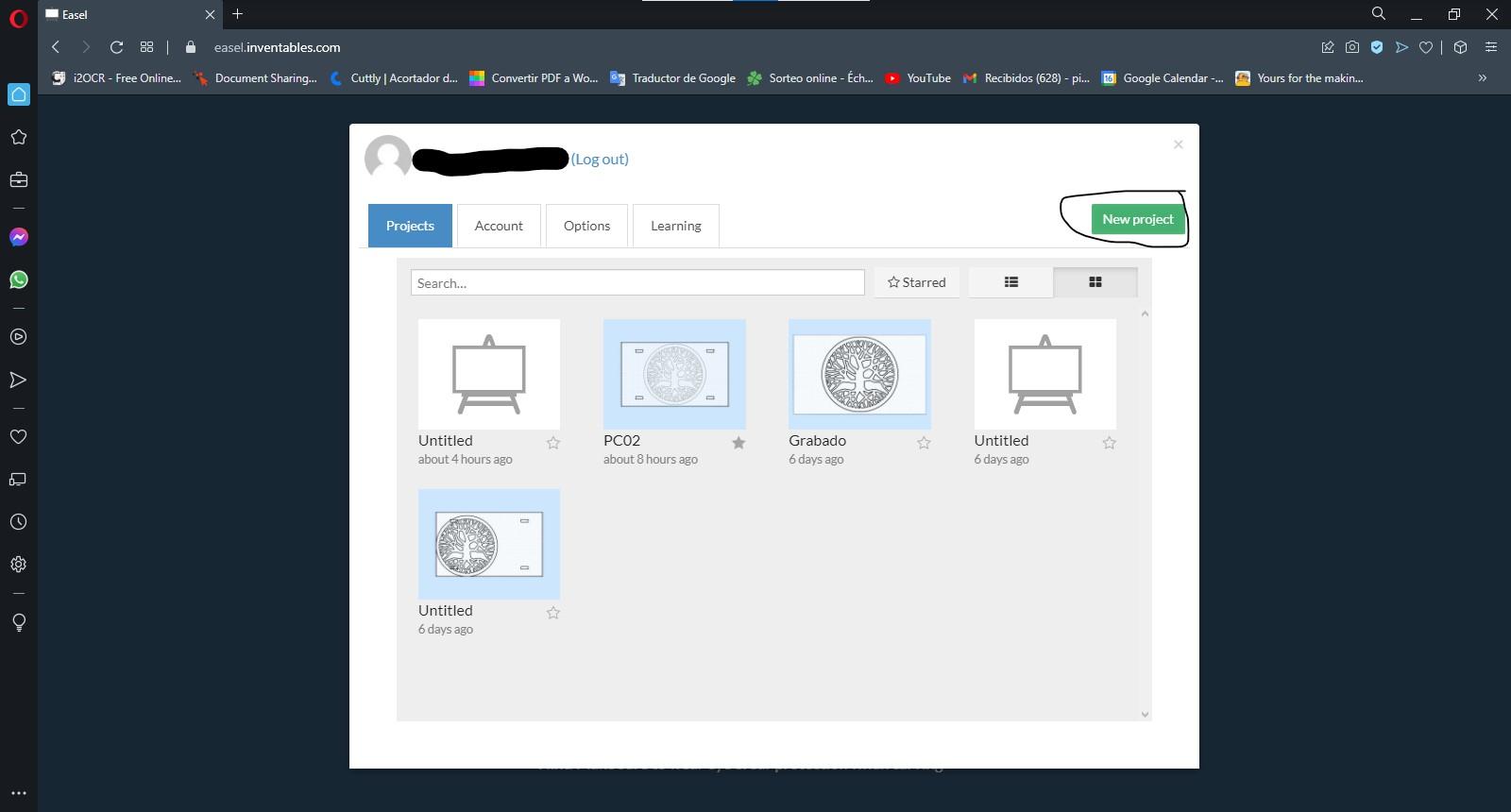
Task: Click the project Search field
Action: pyautogui.click(x=637, y=282)
